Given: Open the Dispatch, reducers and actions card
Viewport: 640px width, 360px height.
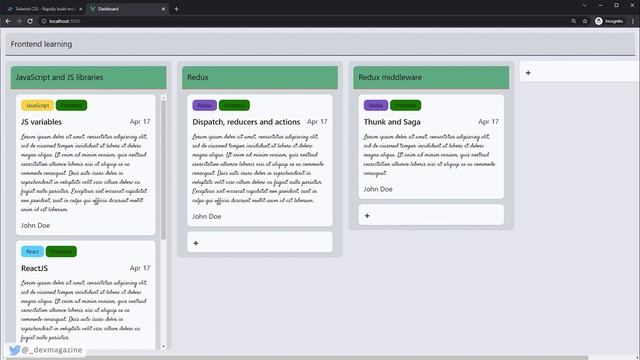Looking at the screenshot, I should 246,122.
